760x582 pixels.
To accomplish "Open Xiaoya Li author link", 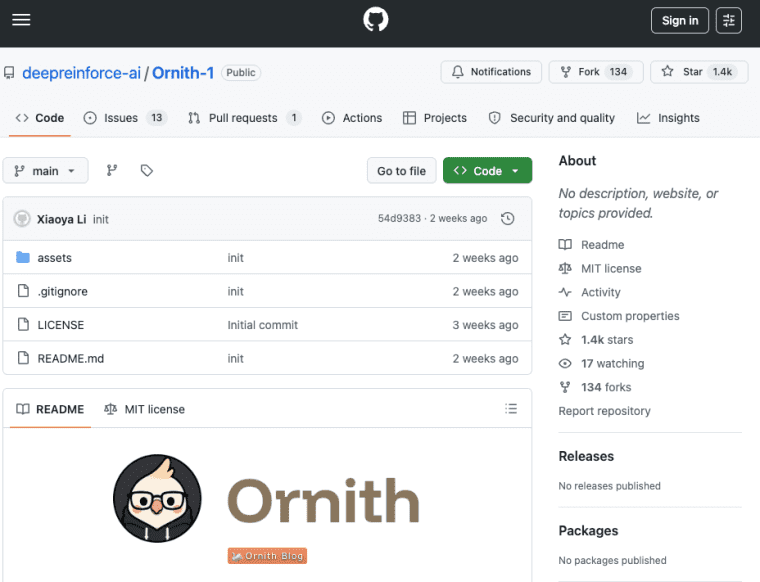I will [x=62, y=219].
